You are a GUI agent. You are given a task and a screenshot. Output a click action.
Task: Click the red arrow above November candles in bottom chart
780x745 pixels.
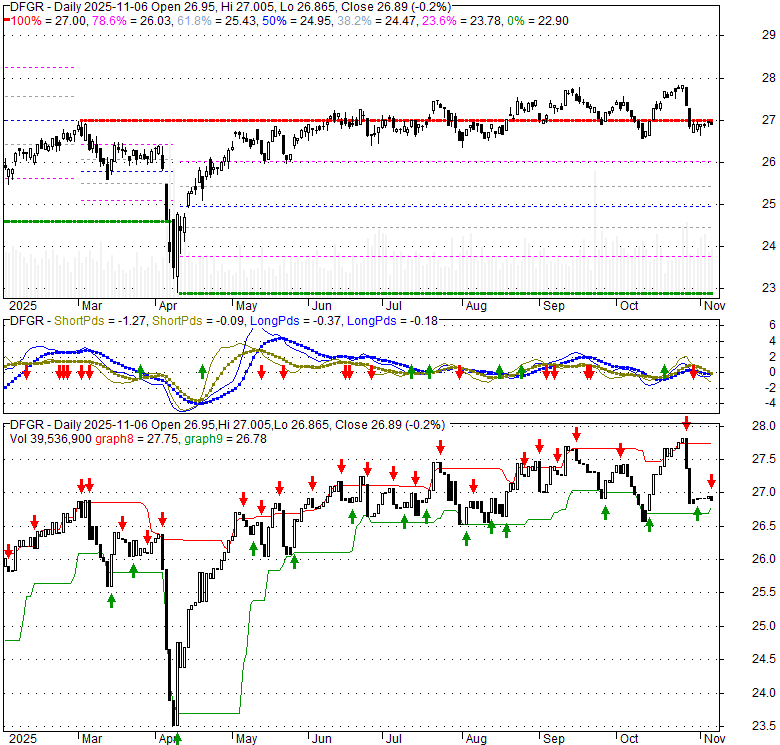pyautogui.click(x=711, y=481)
